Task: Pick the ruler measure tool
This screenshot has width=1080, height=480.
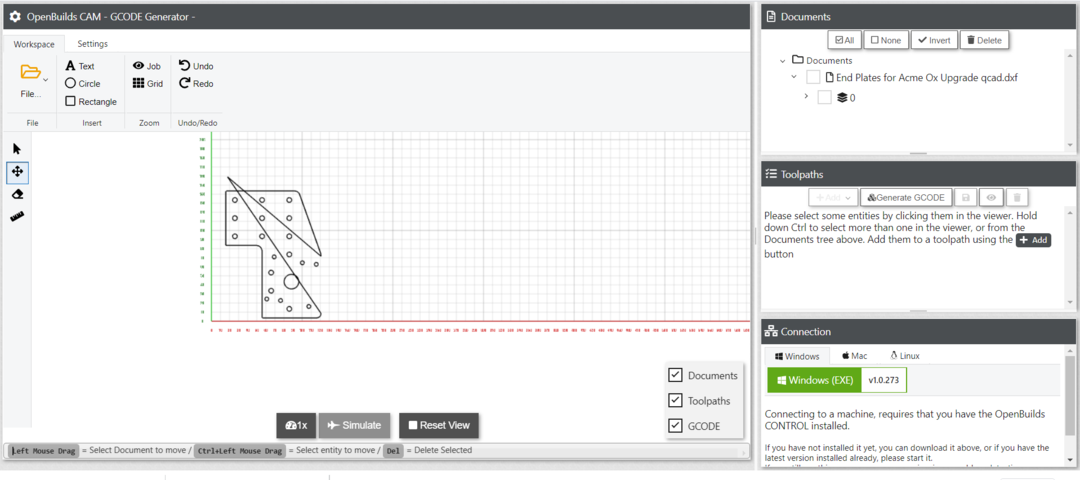Action: click(17, 216)
